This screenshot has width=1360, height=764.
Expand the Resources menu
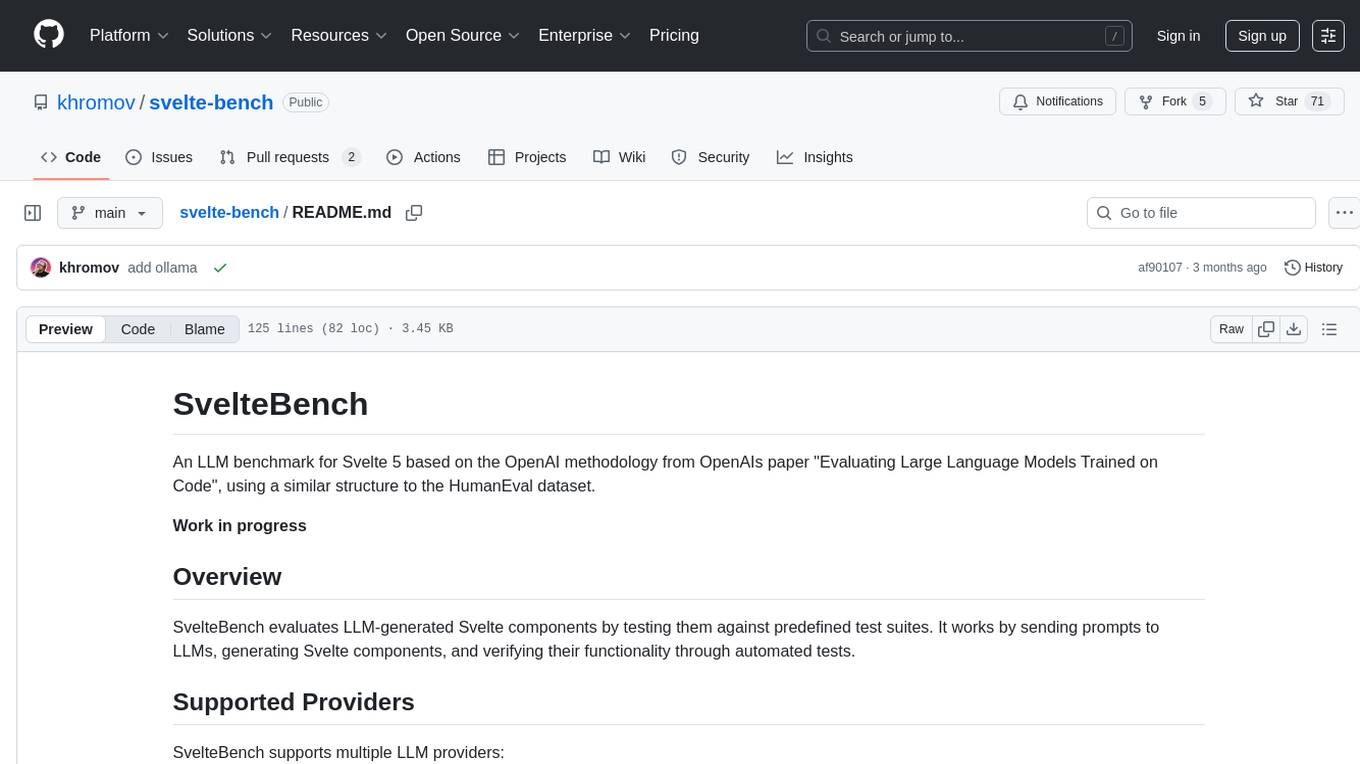[x=339, y=35]
